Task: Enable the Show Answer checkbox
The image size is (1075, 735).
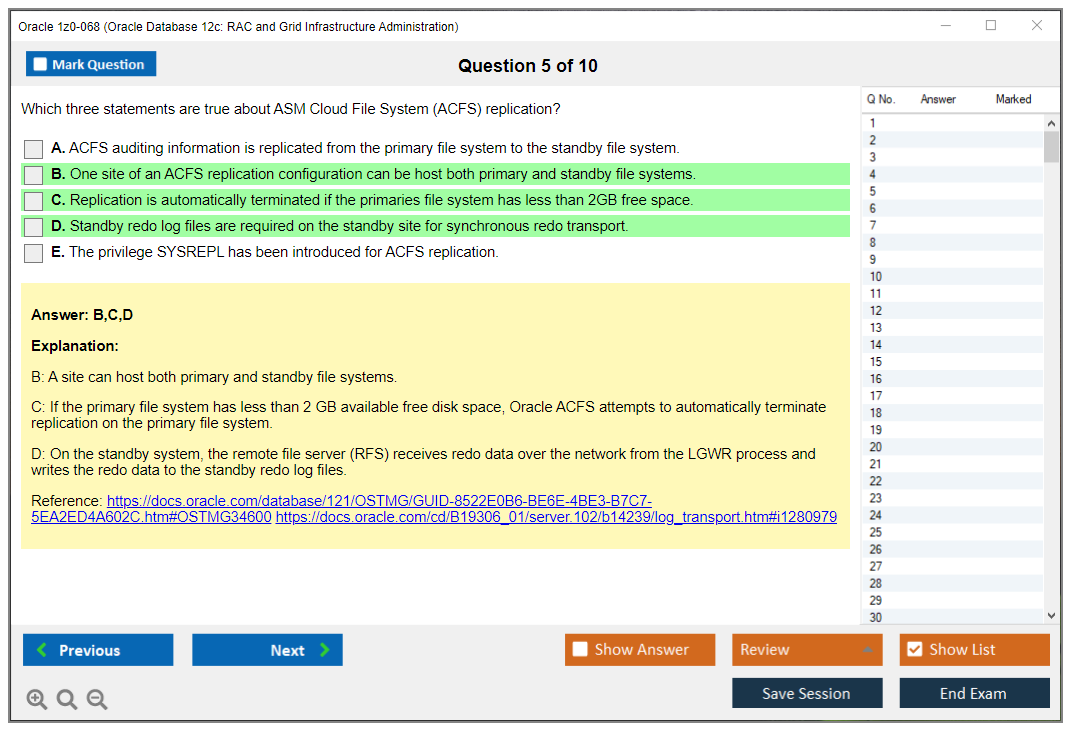Action: click(x=579, y=649)
